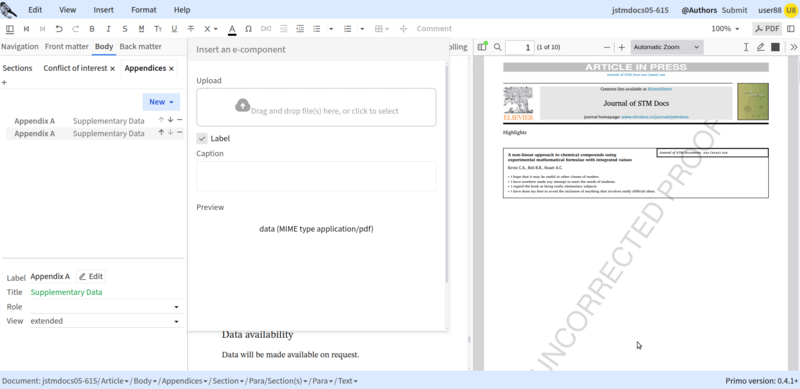Toggle the Label checkbox
This screenshot has height=389, width=800.
point(202,138)
